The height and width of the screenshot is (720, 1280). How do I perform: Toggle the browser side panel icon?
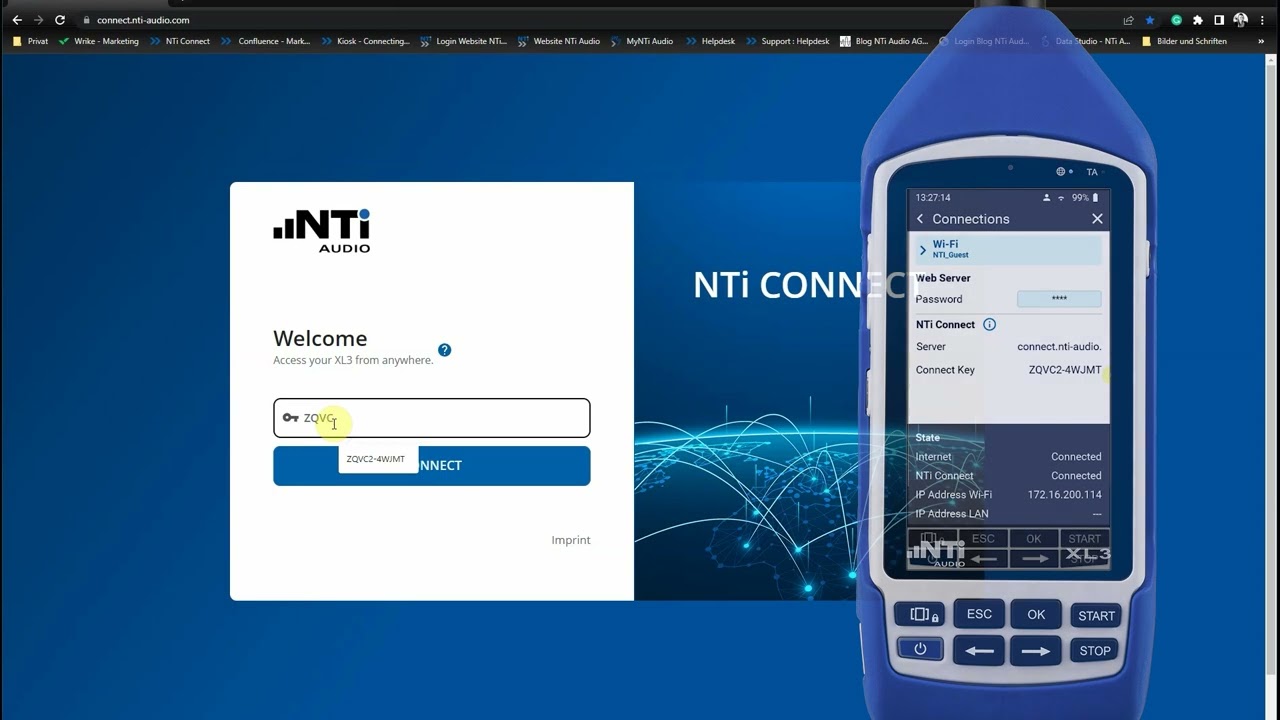[x=1219, y=20]
